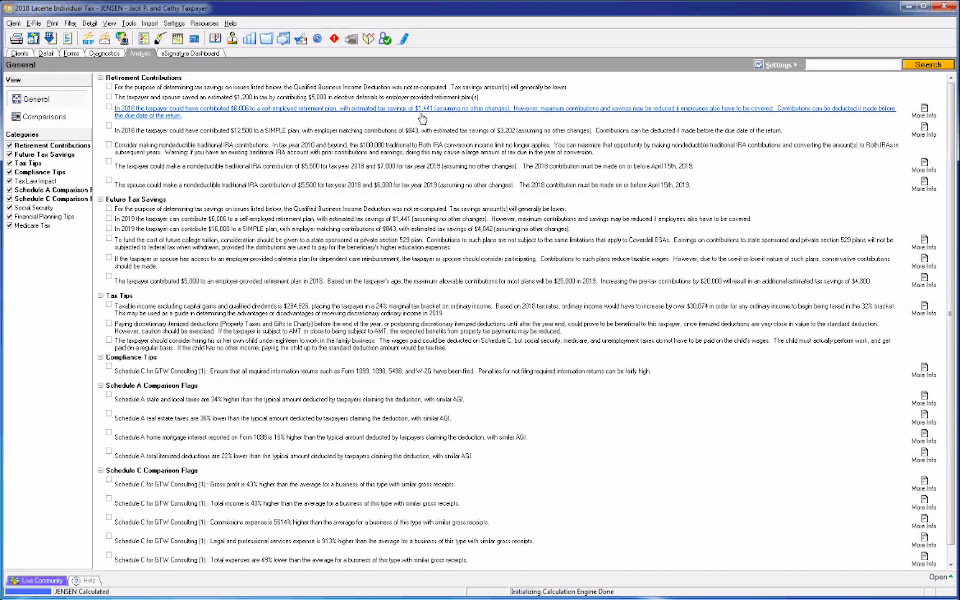The image size is (960, 600).
Task: Toggle the Tax Tips category checkbox
Action: click(x=9, y=163)
